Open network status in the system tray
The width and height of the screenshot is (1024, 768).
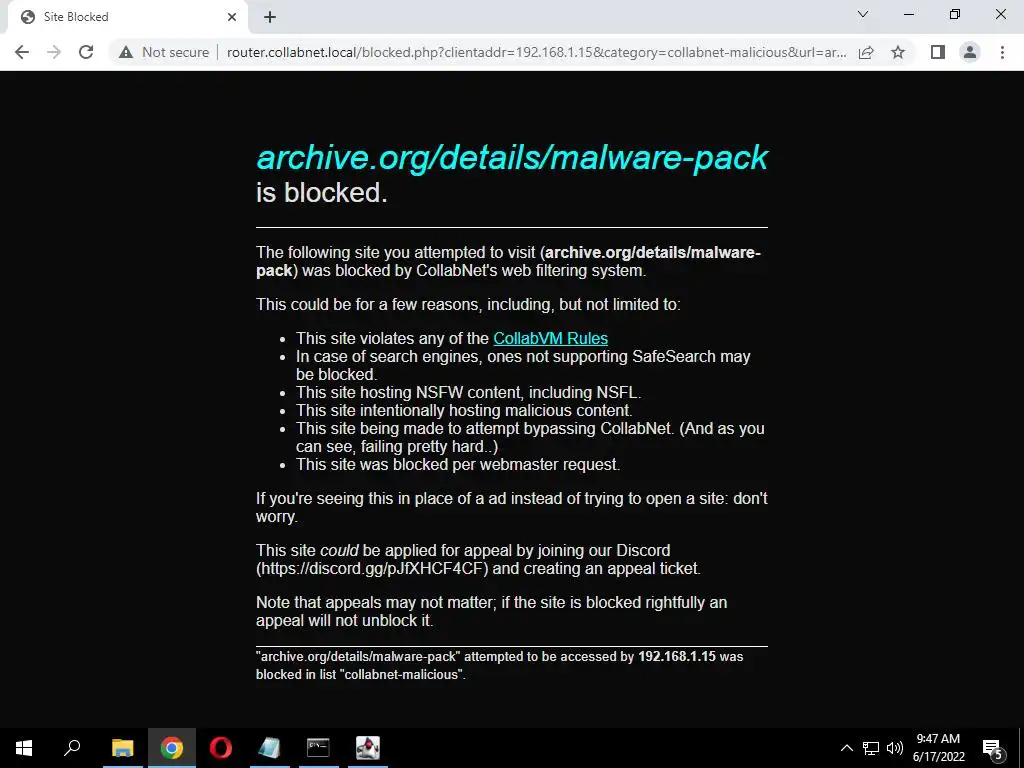click(871, 748)
